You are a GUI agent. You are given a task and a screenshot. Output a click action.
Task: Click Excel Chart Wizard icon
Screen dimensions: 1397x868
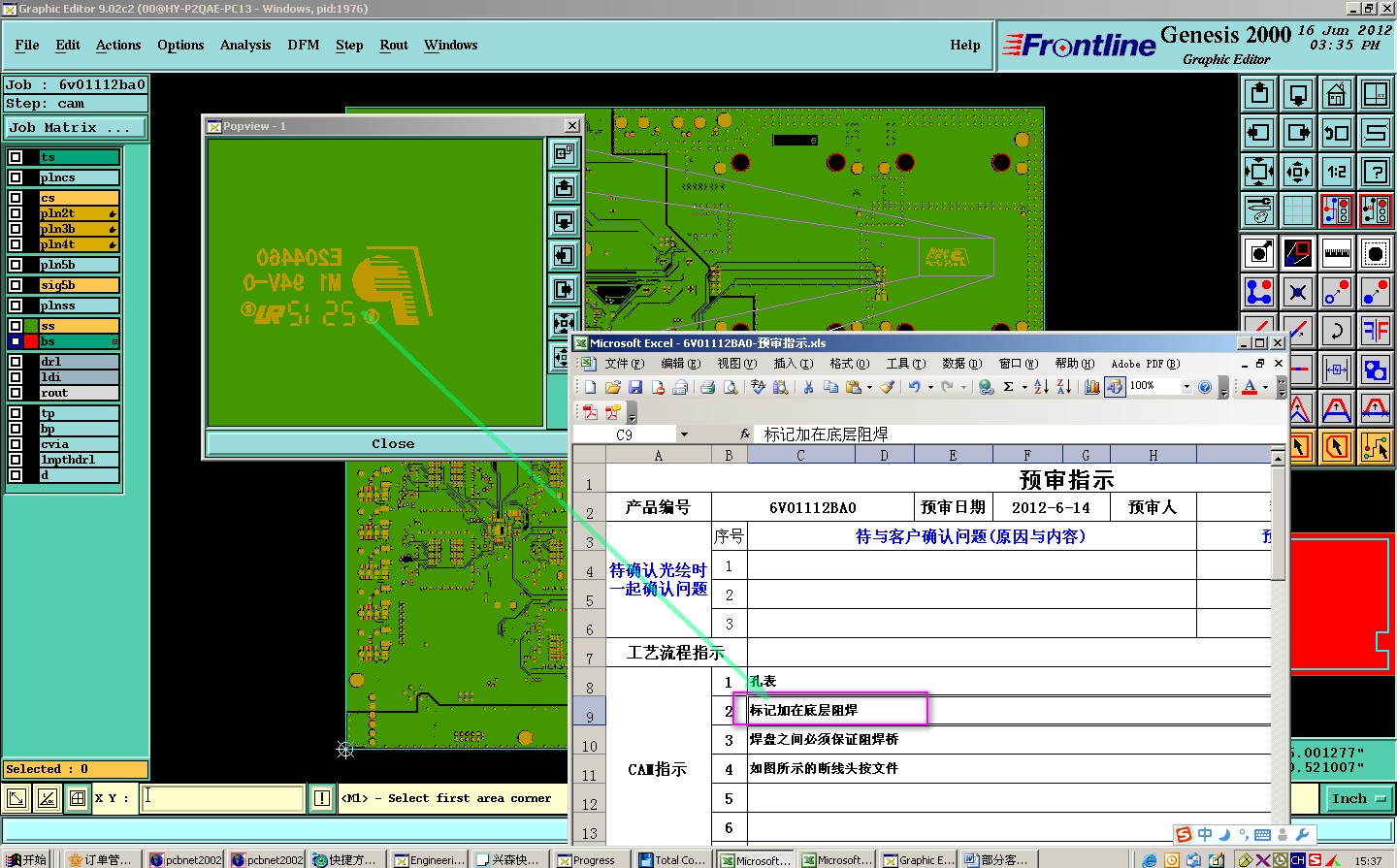(x=1091, y=387)
